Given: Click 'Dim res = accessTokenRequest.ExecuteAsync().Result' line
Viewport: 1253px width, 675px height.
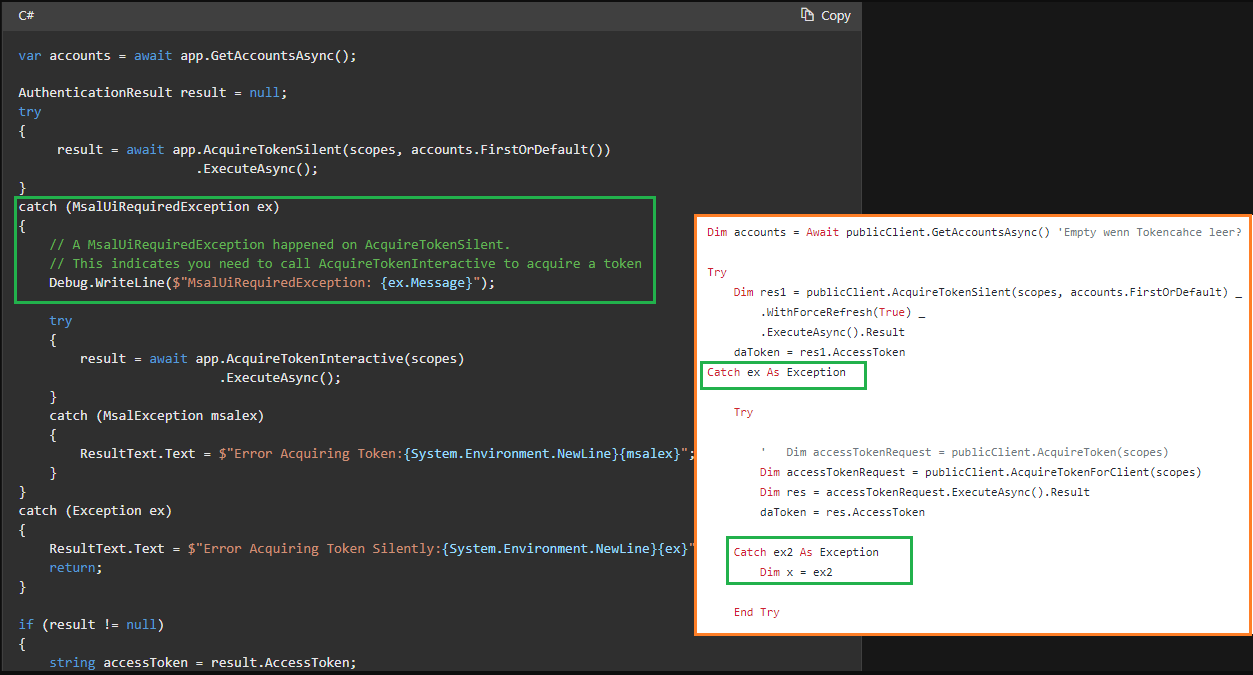Looking at the screenshot, I should point(924,492).
